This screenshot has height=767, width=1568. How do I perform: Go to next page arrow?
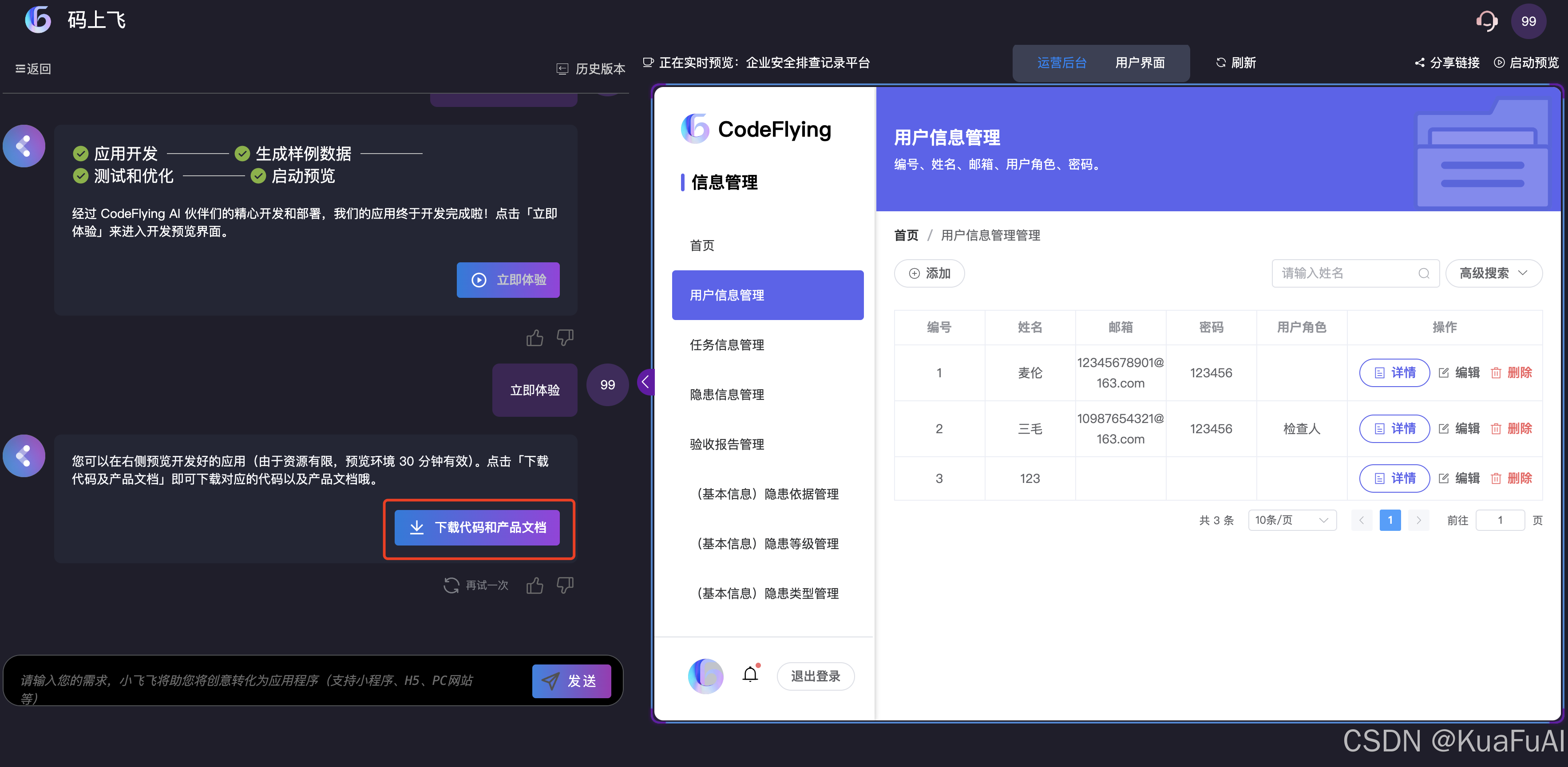[1418, 520]
